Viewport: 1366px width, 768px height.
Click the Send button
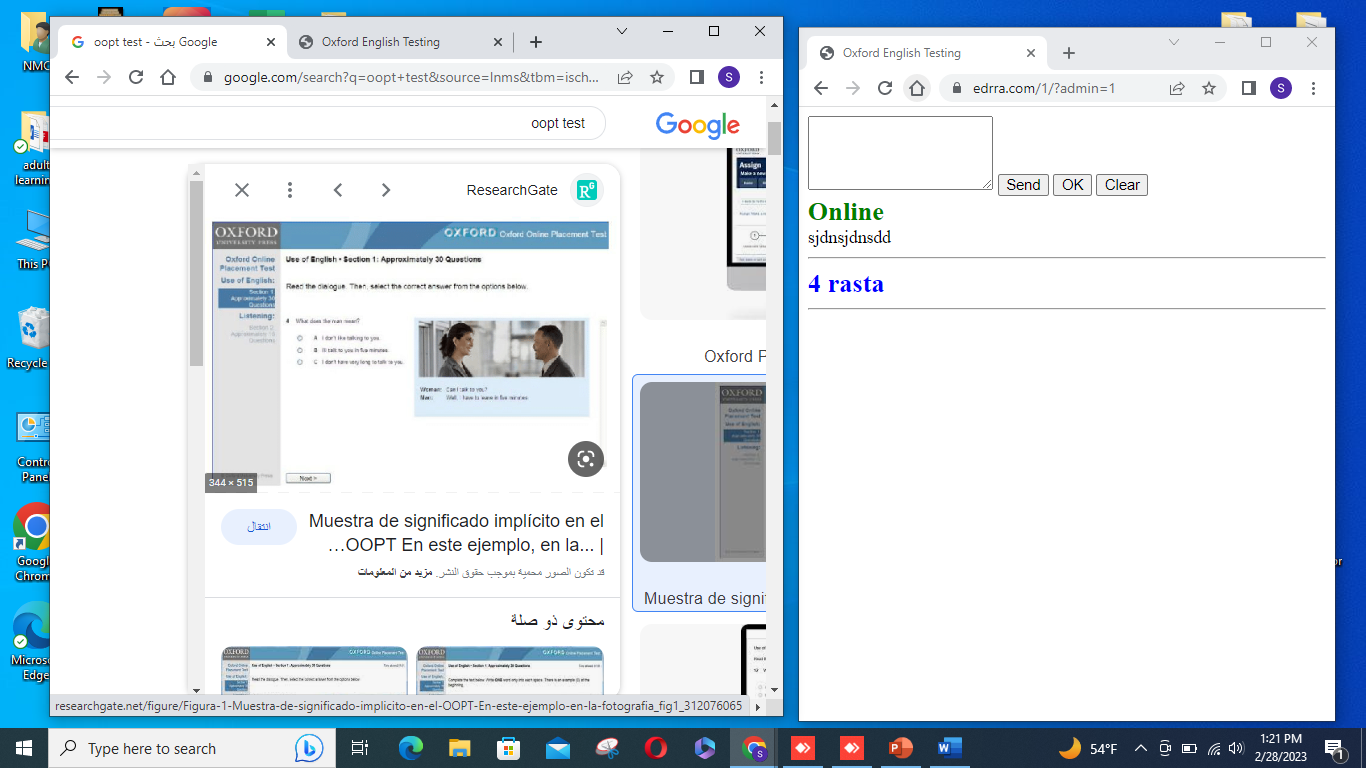tap(1023, 185)
